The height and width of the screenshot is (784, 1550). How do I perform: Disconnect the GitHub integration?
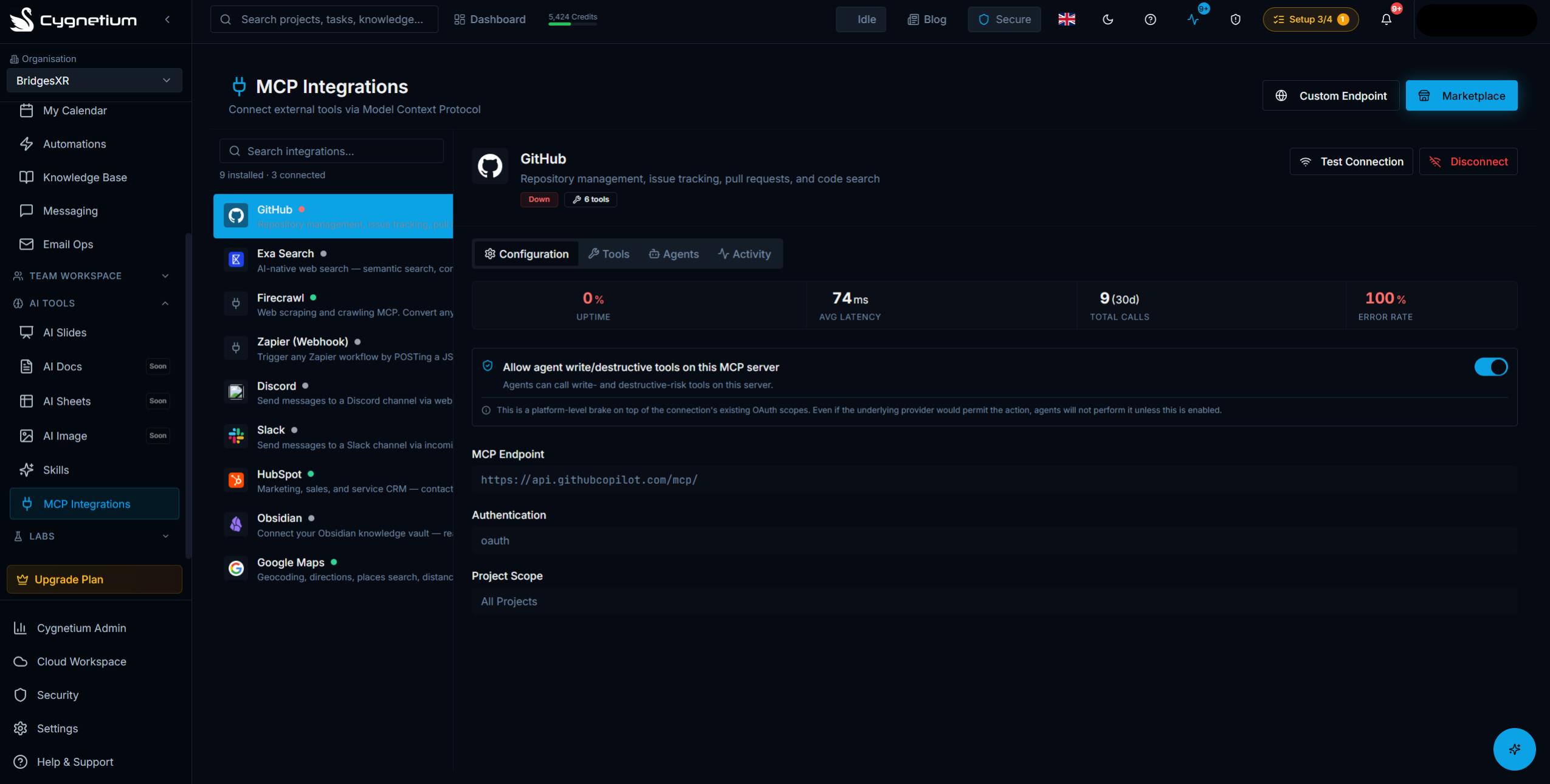coord(1468,162)
